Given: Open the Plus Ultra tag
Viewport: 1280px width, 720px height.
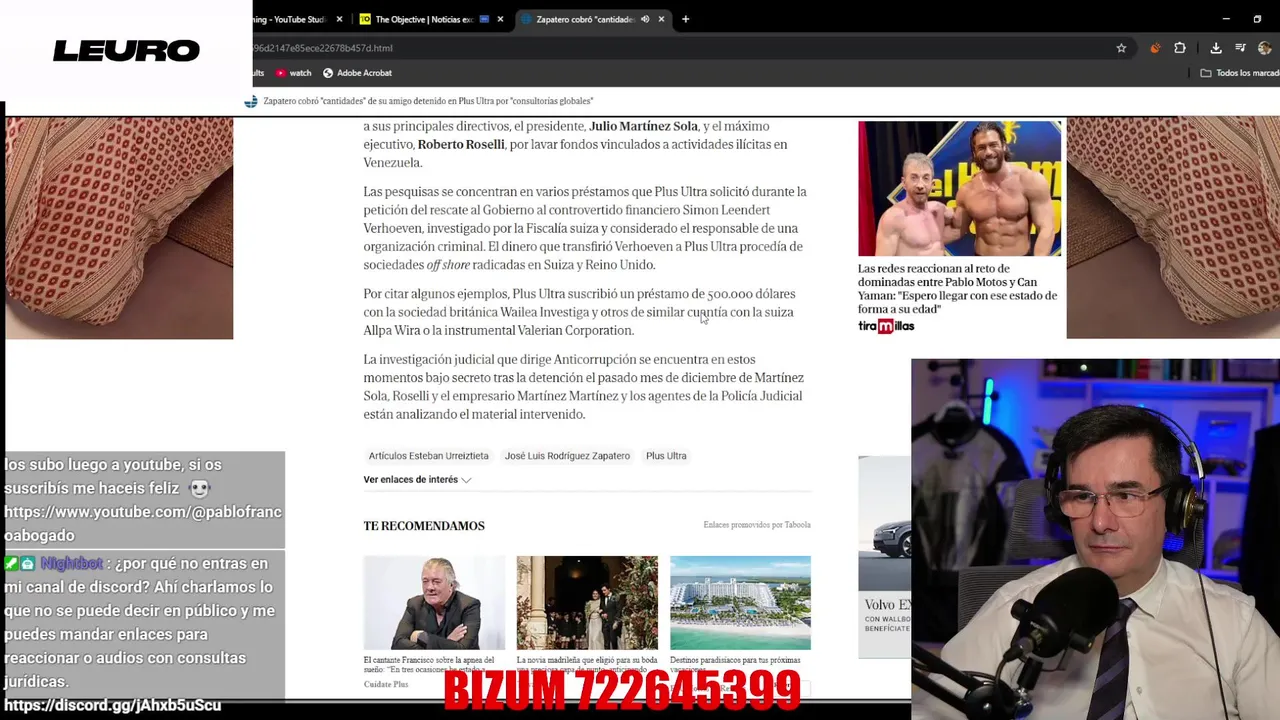Looking at the screenshot, I should (x=666, y=456).
